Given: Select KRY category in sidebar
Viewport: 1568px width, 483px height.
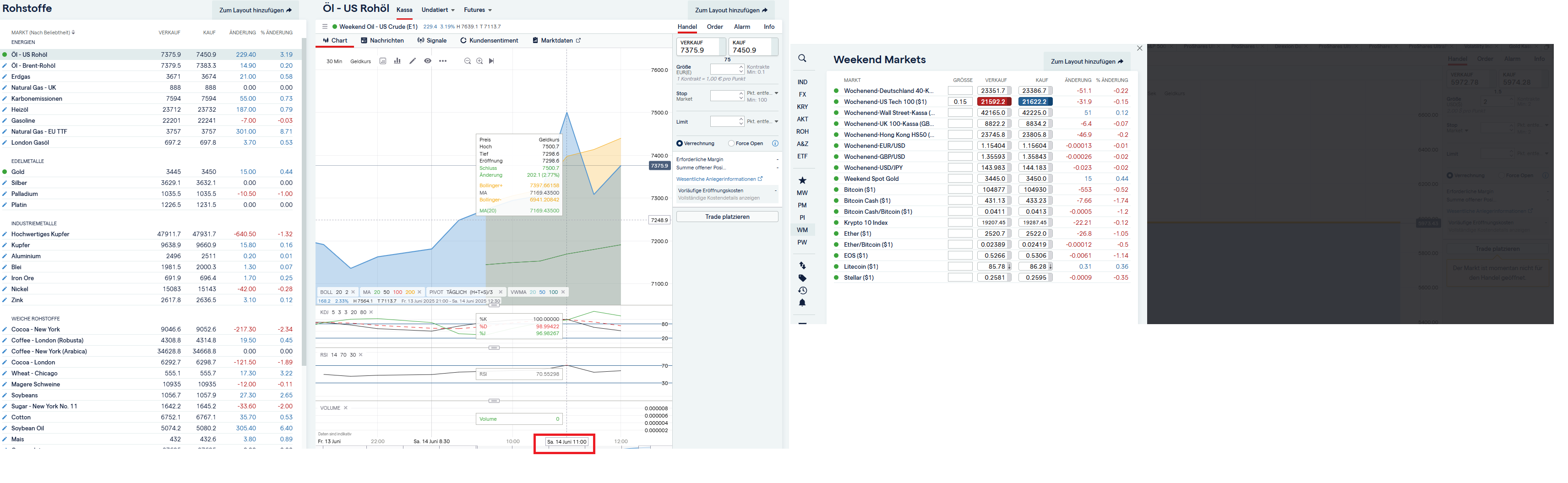Looking at the screenshot, I should pyautogui.click(x=802, y=107).
